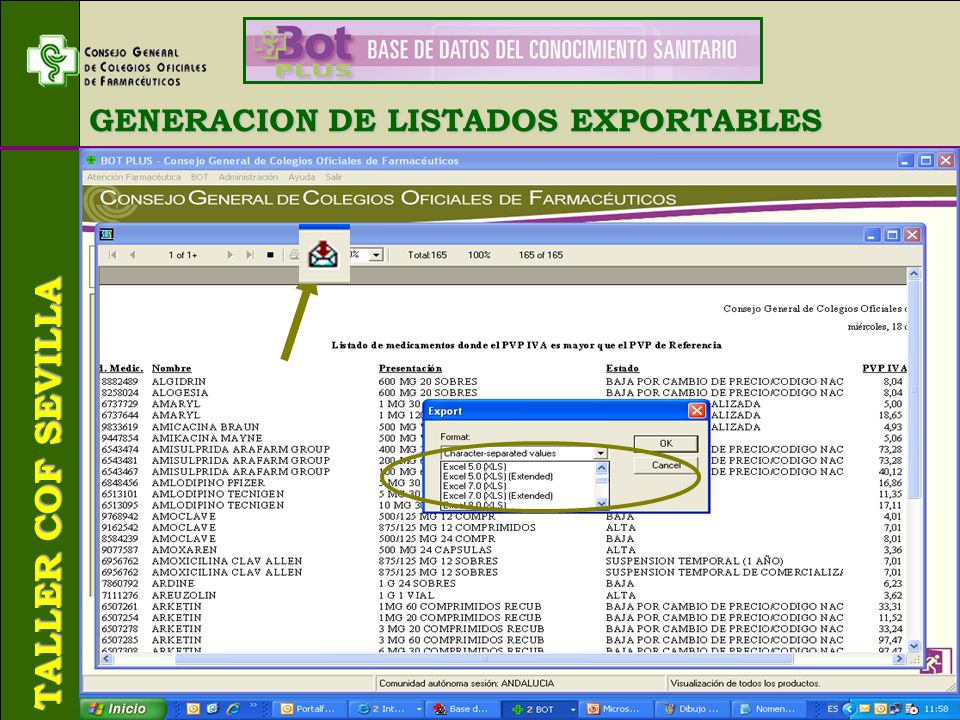Viewport: 960px width, 720px height.
Task: Click report horizontal scrollbar left arrow
Action: click(x=107, y=659)
